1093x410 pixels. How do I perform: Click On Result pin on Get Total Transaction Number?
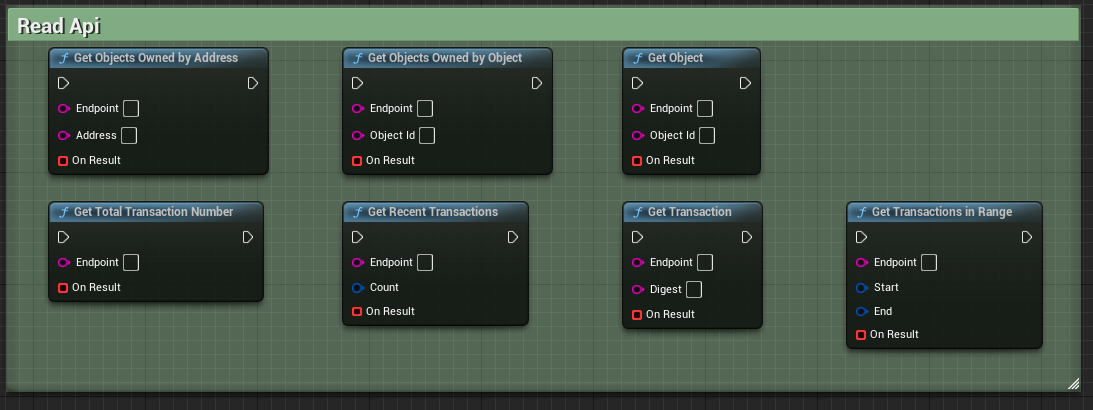(63, 288)
